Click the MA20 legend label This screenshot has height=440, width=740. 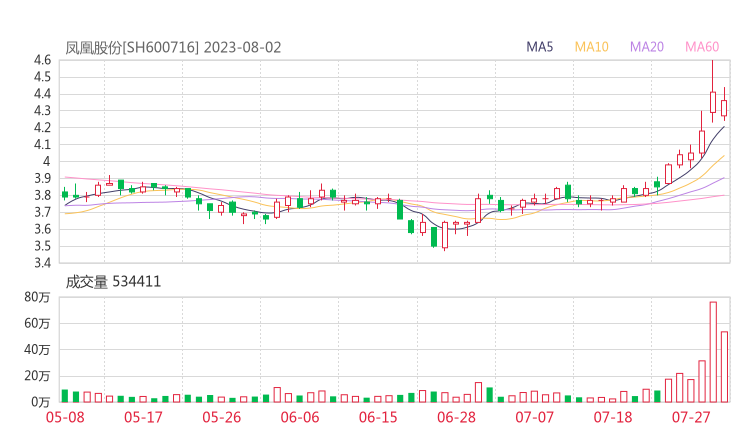pos(647,47)
